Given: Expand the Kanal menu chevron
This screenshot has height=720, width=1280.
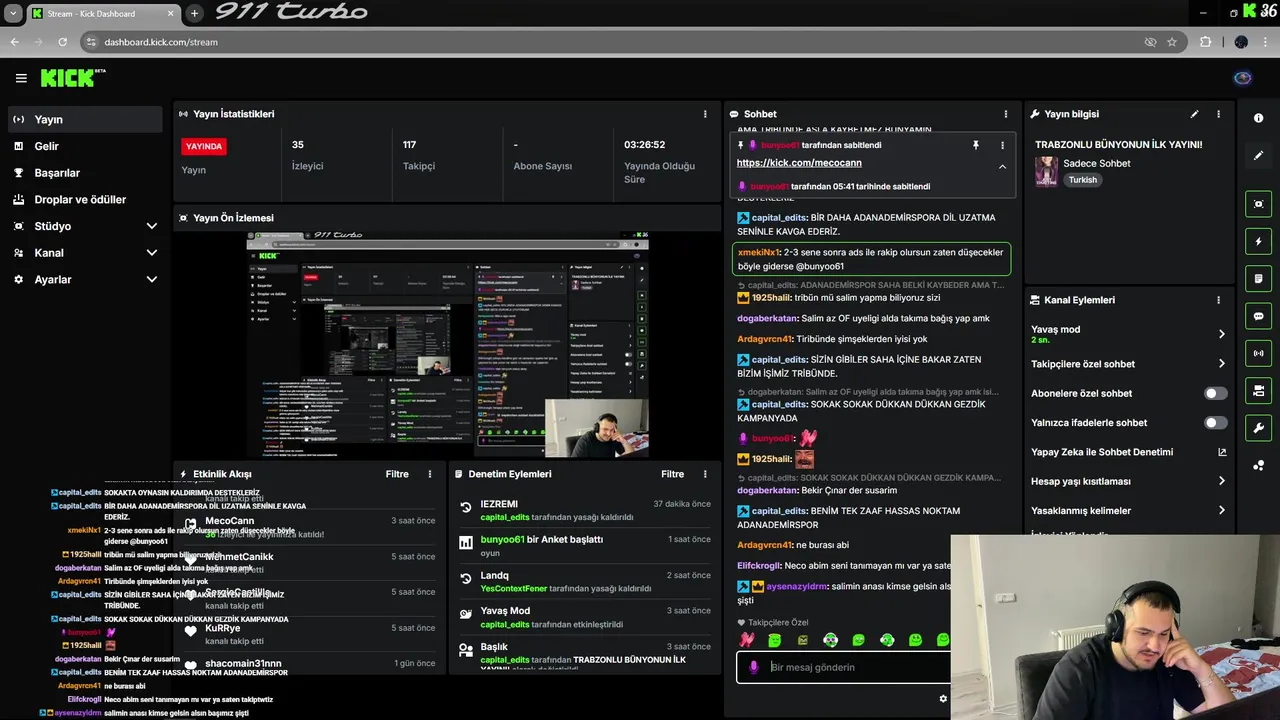Looking at the screenshot, I should pyautogui.click(x=151, y=253).
